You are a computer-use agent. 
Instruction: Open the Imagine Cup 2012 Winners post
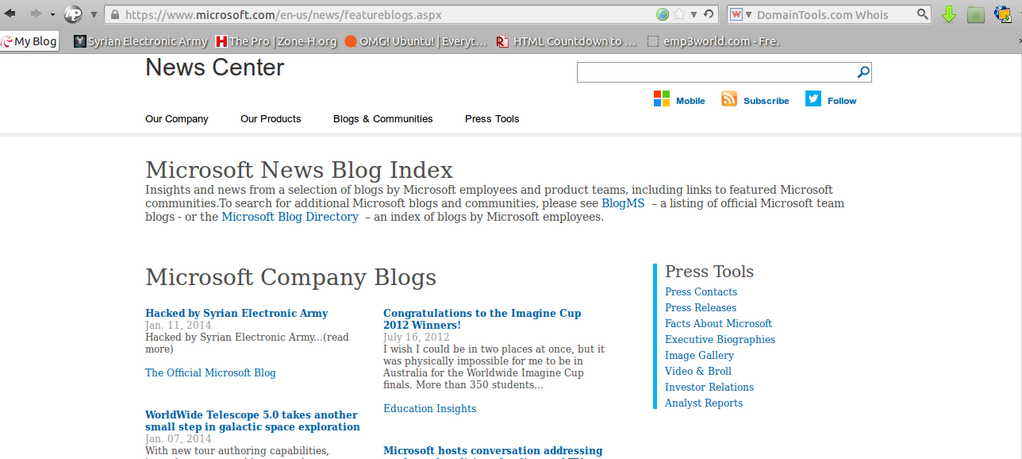(x=482, y=319)
